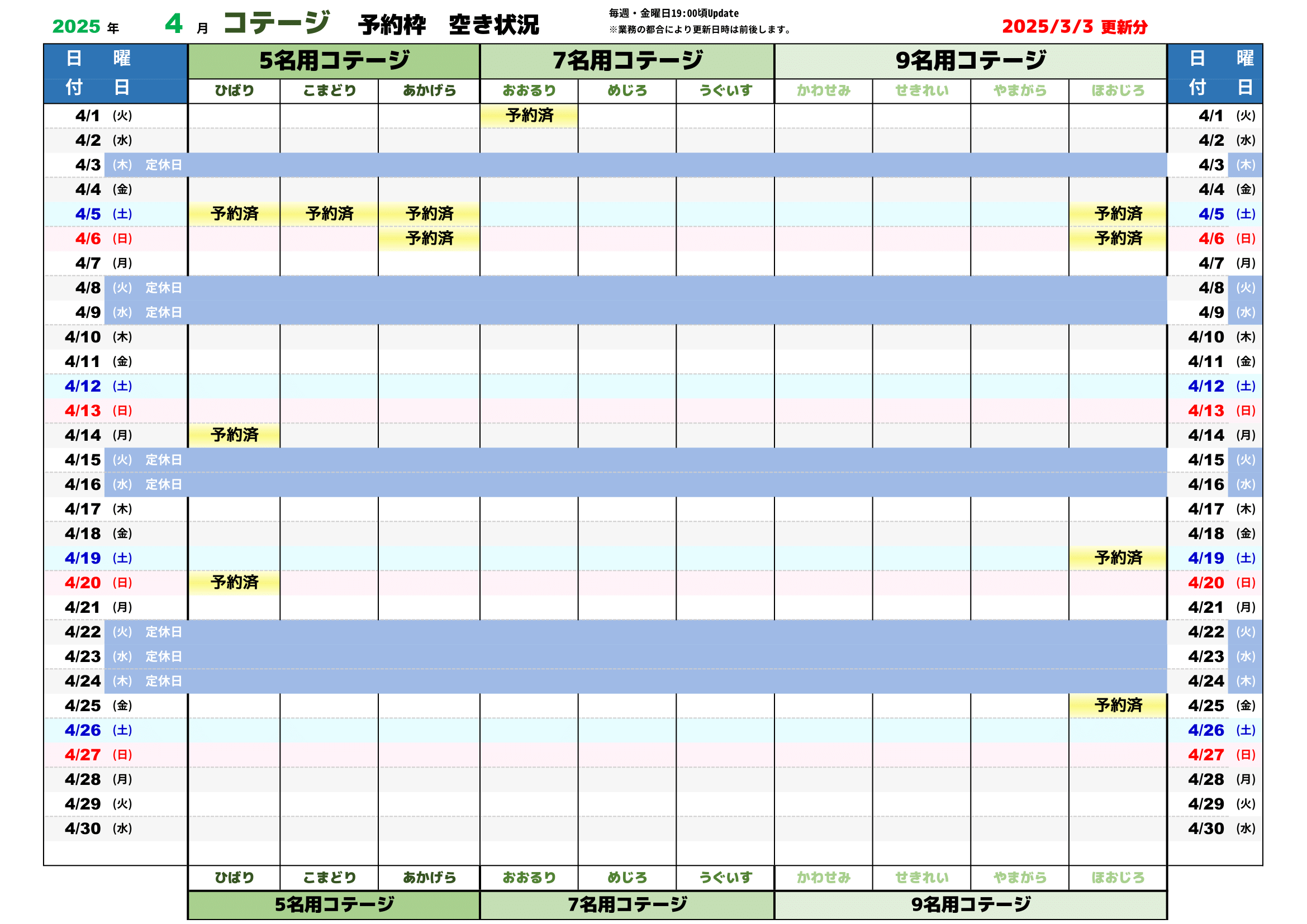Click the 定休日 label on the 4/3 row
The image size is (1307, 924).
point(163,165)
